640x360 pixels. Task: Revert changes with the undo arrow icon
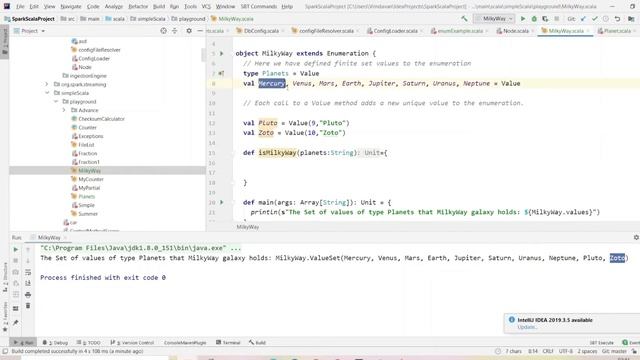pos(618,19)
